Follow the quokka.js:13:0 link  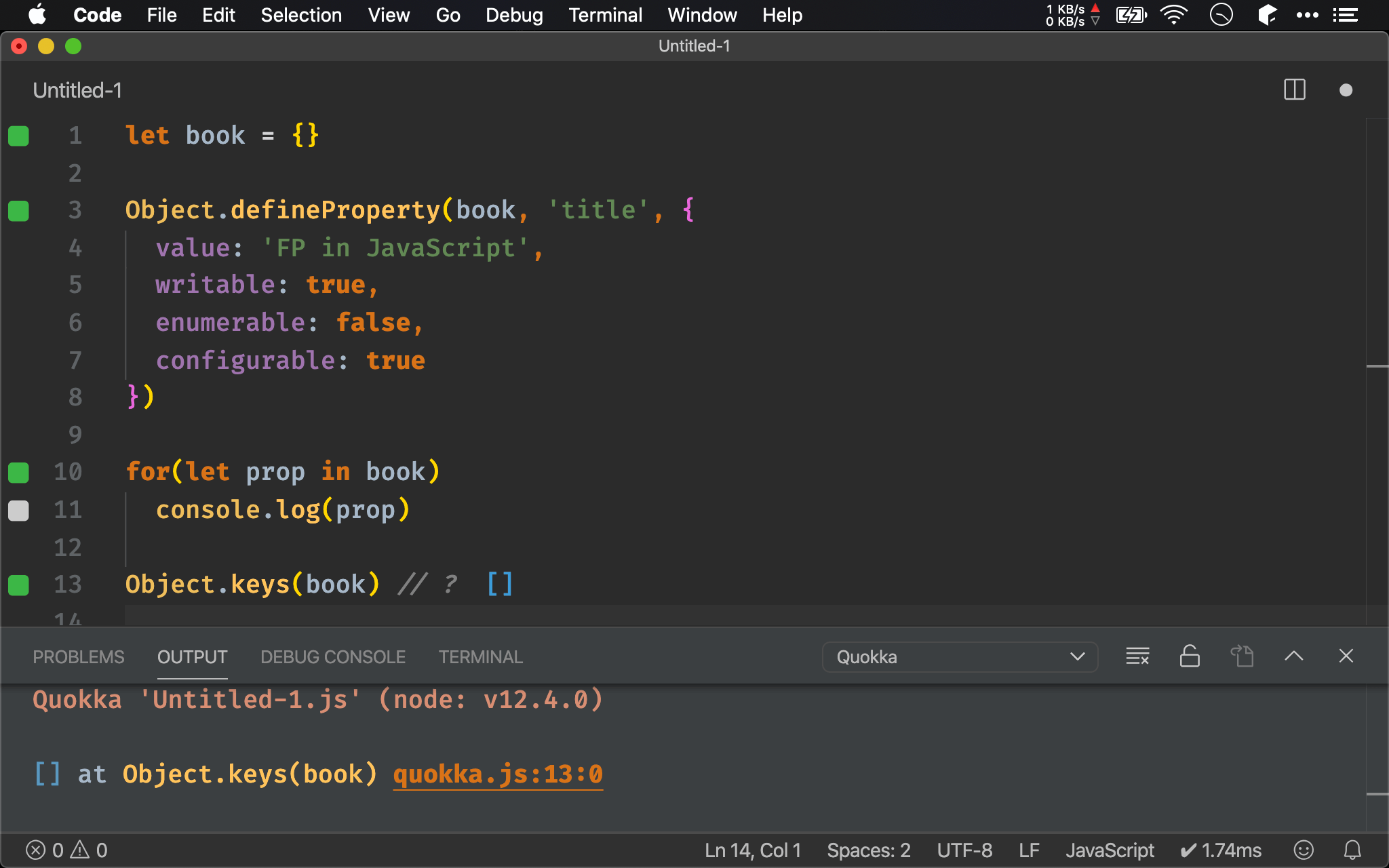[x=498, y=774]
